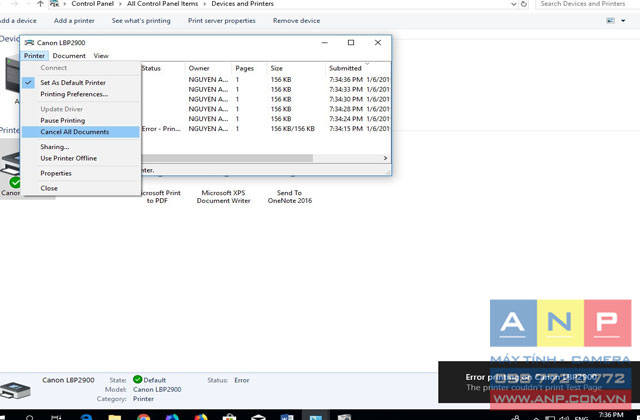Refresh the Devices and Printers window

(524, 4)
